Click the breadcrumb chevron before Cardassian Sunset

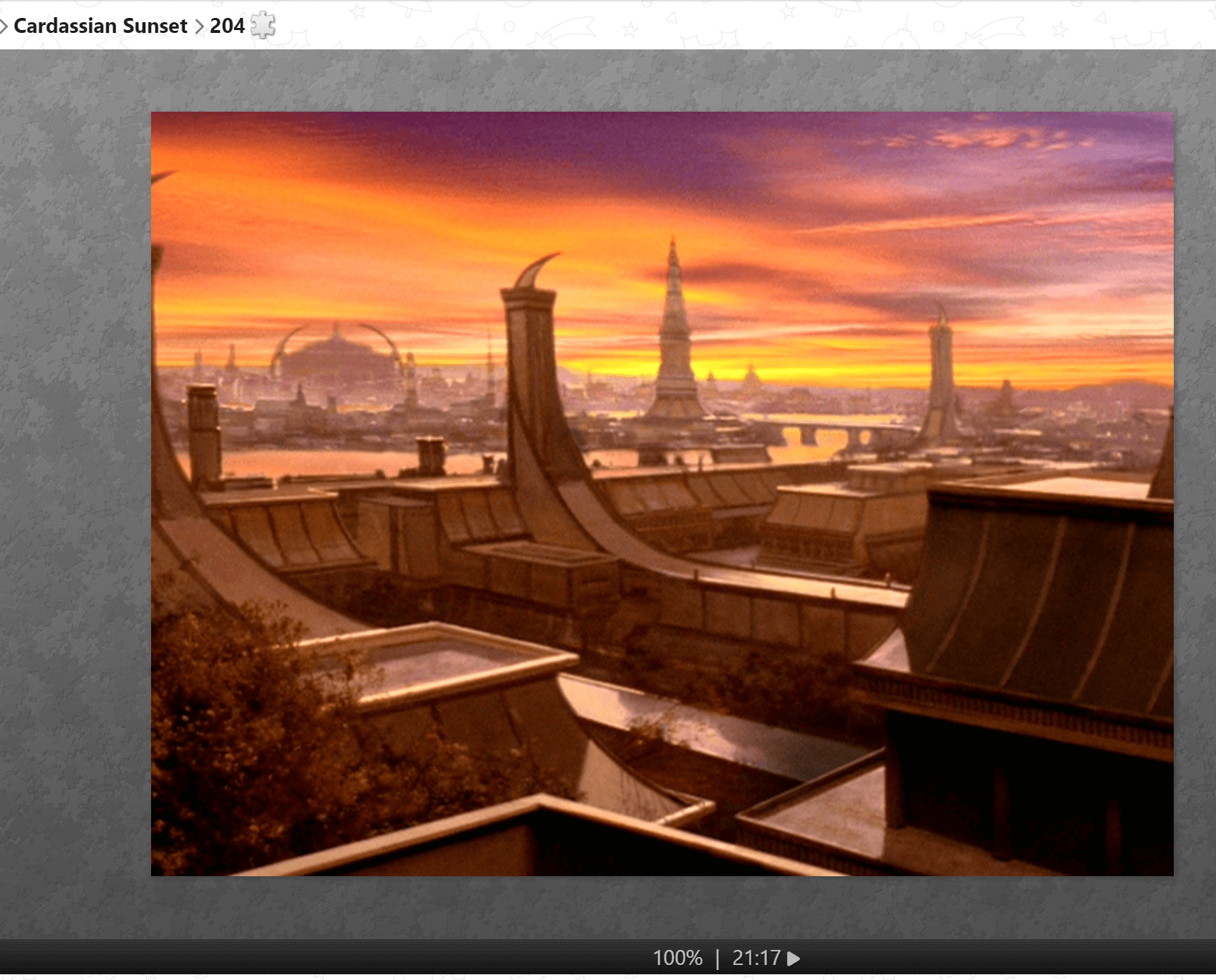point(4,26)
